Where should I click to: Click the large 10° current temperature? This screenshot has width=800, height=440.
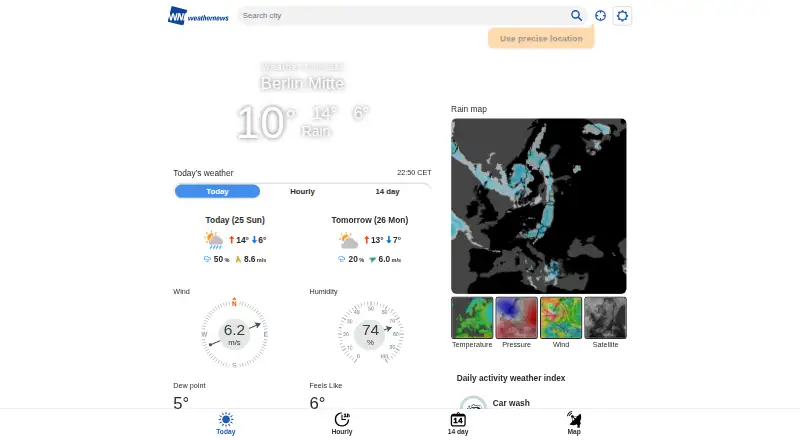266,122
